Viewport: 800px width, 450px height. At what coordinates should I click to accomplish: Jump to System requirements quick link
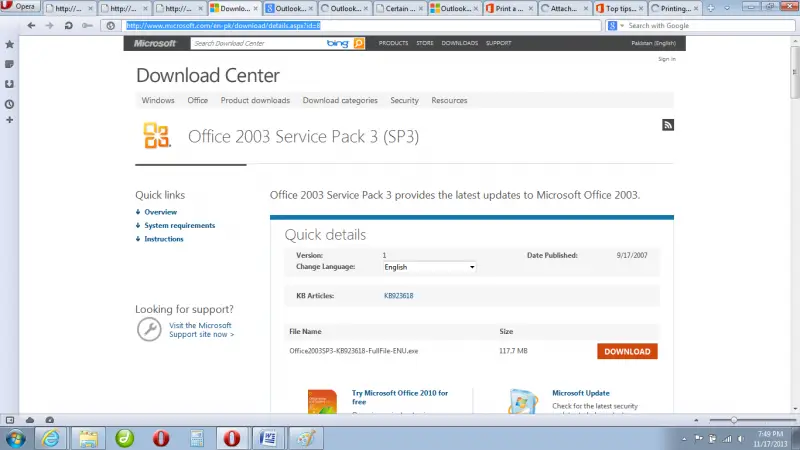point(180,226)
